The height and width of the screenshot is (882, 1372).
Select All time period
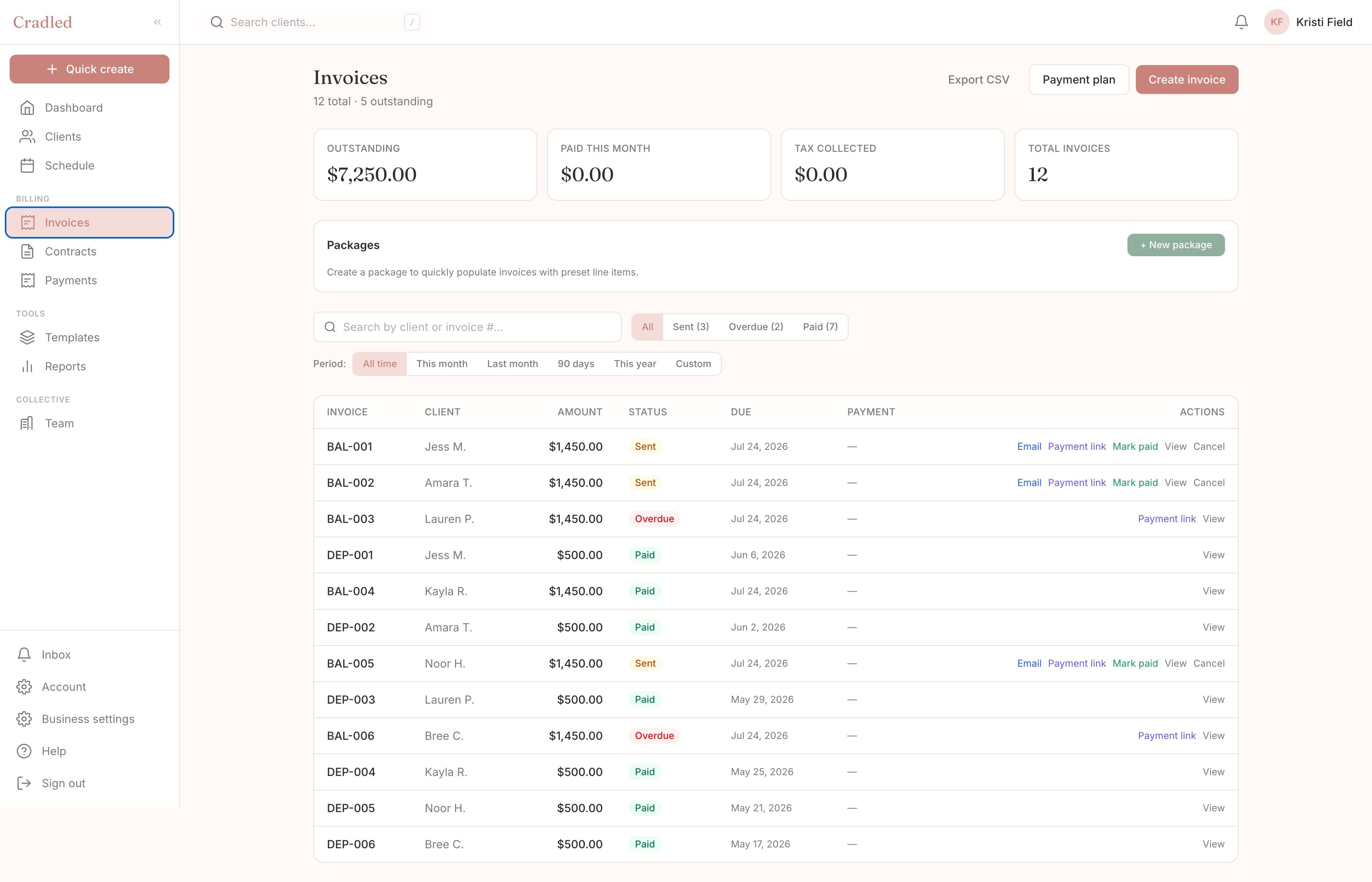[380, 363]
